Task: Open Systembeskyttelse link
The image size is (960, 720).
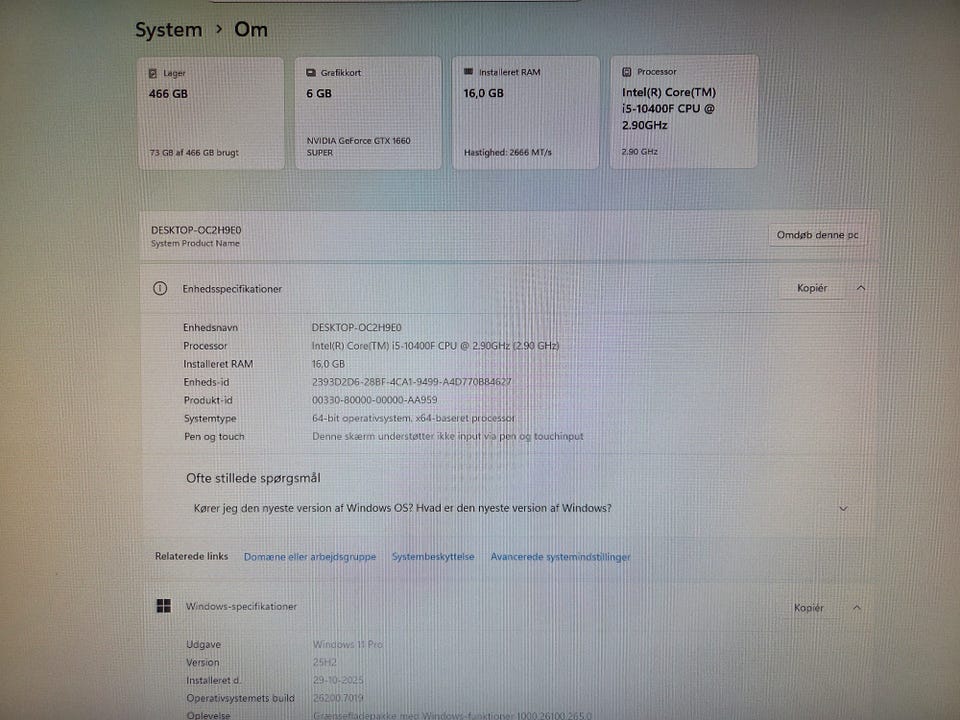Action: [x=433, y=557]
